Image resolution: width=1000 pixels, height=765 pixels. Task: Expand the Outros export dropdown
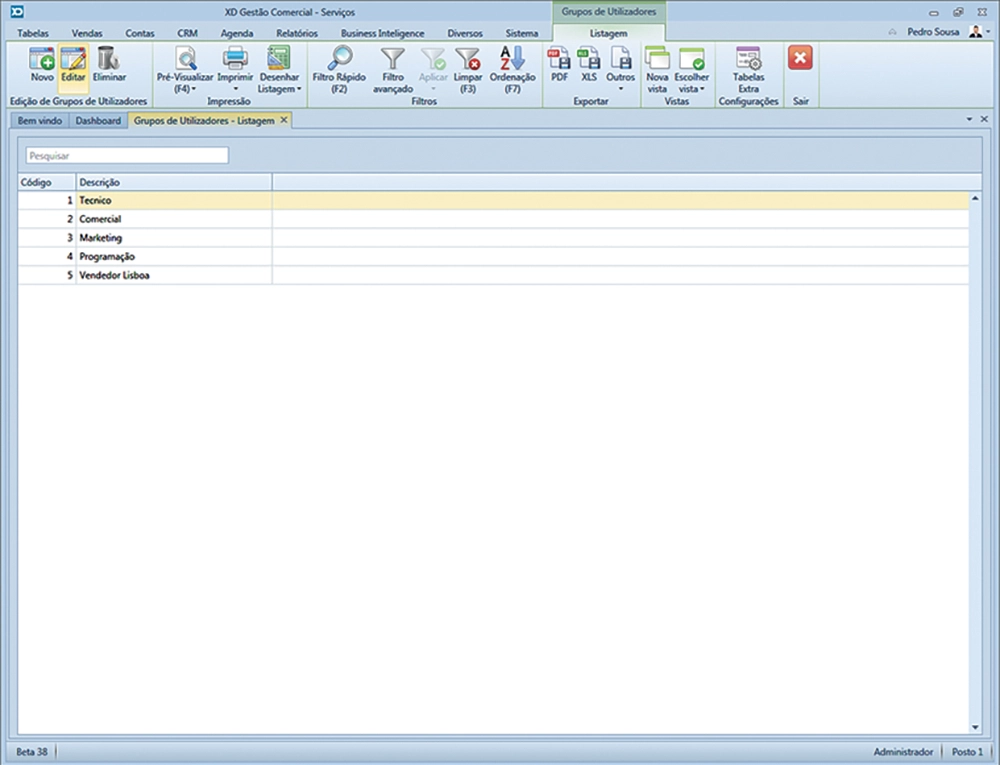(x=620, y=89)
